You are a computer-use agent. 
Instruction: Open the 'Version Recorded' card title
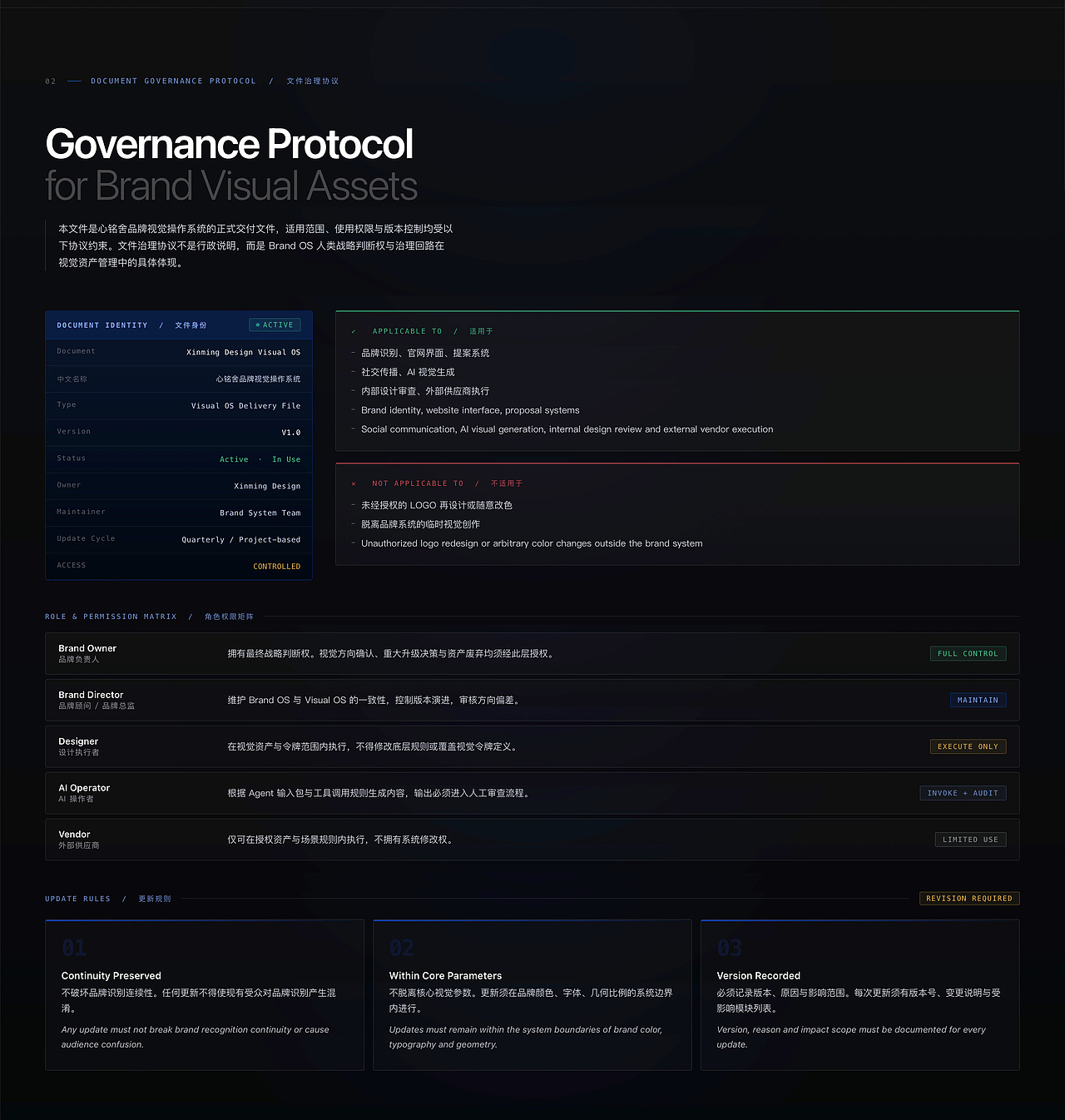point(759,976)
